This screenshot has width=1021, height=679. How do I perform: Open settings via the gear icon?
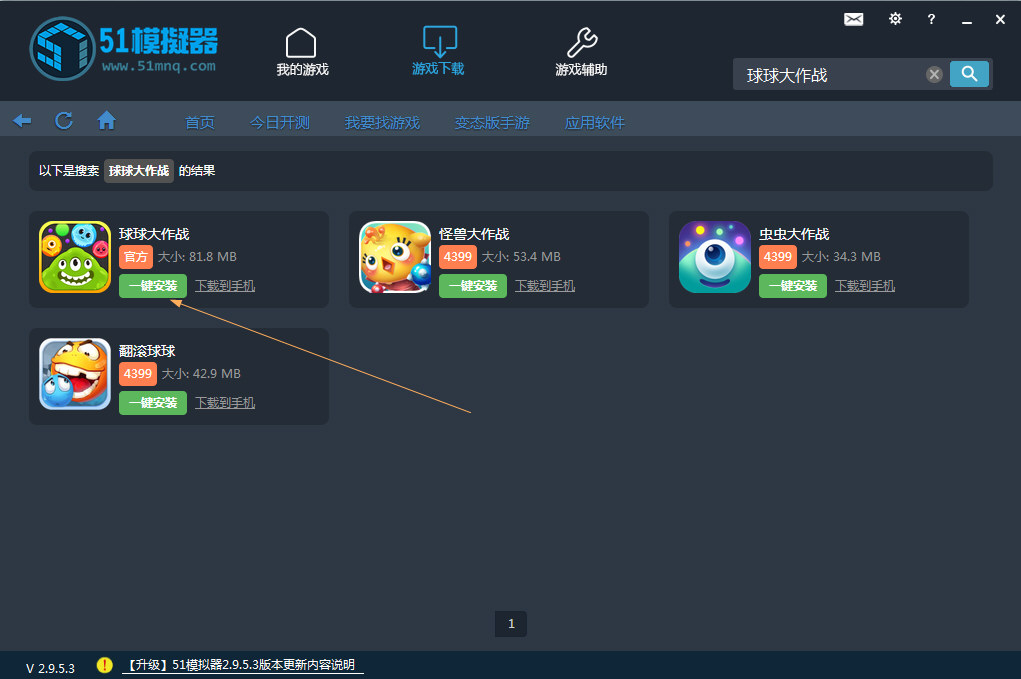895,18
